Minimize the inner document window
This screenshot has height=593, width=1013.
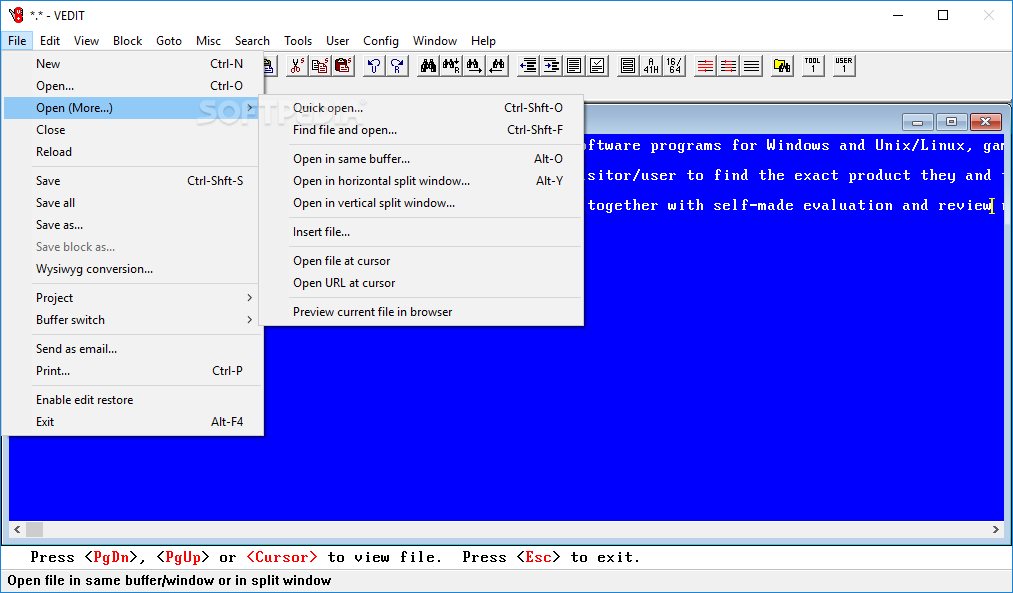[x=917, y=121]
